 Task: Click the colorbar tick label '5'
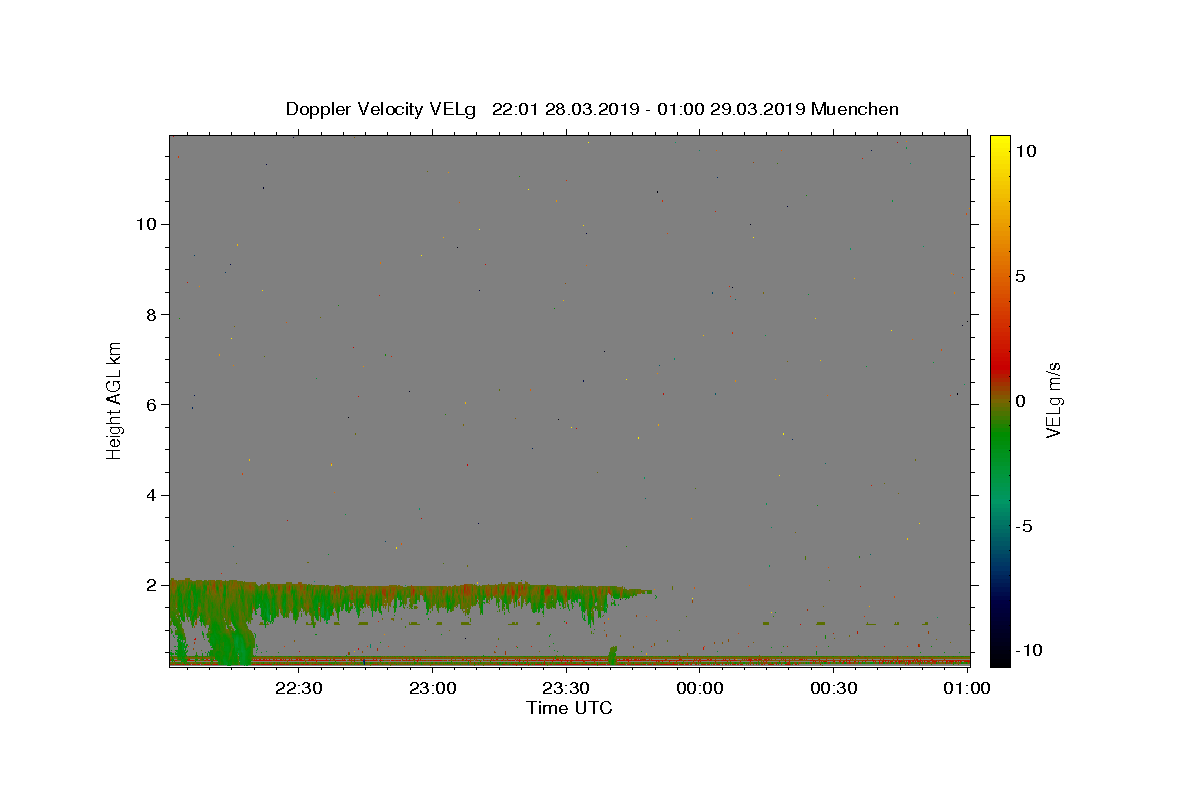[1020, 276]
